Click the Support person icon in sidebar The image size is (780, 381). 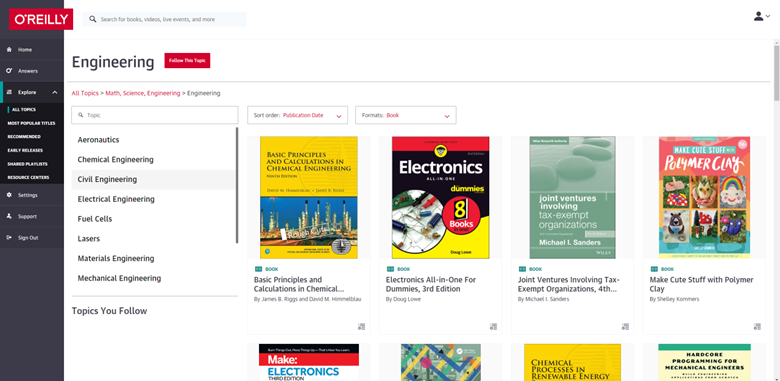(x=9, y=216)
